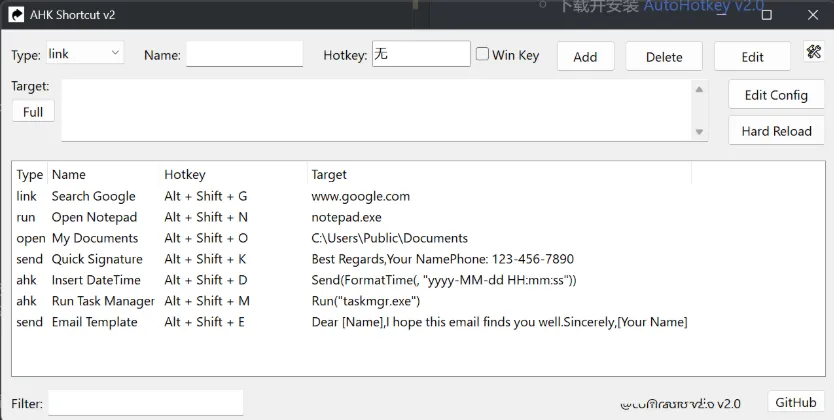Select the Search Google shortcut row
Viewport: 834px width, 420px height.
(x=94, y=196)
